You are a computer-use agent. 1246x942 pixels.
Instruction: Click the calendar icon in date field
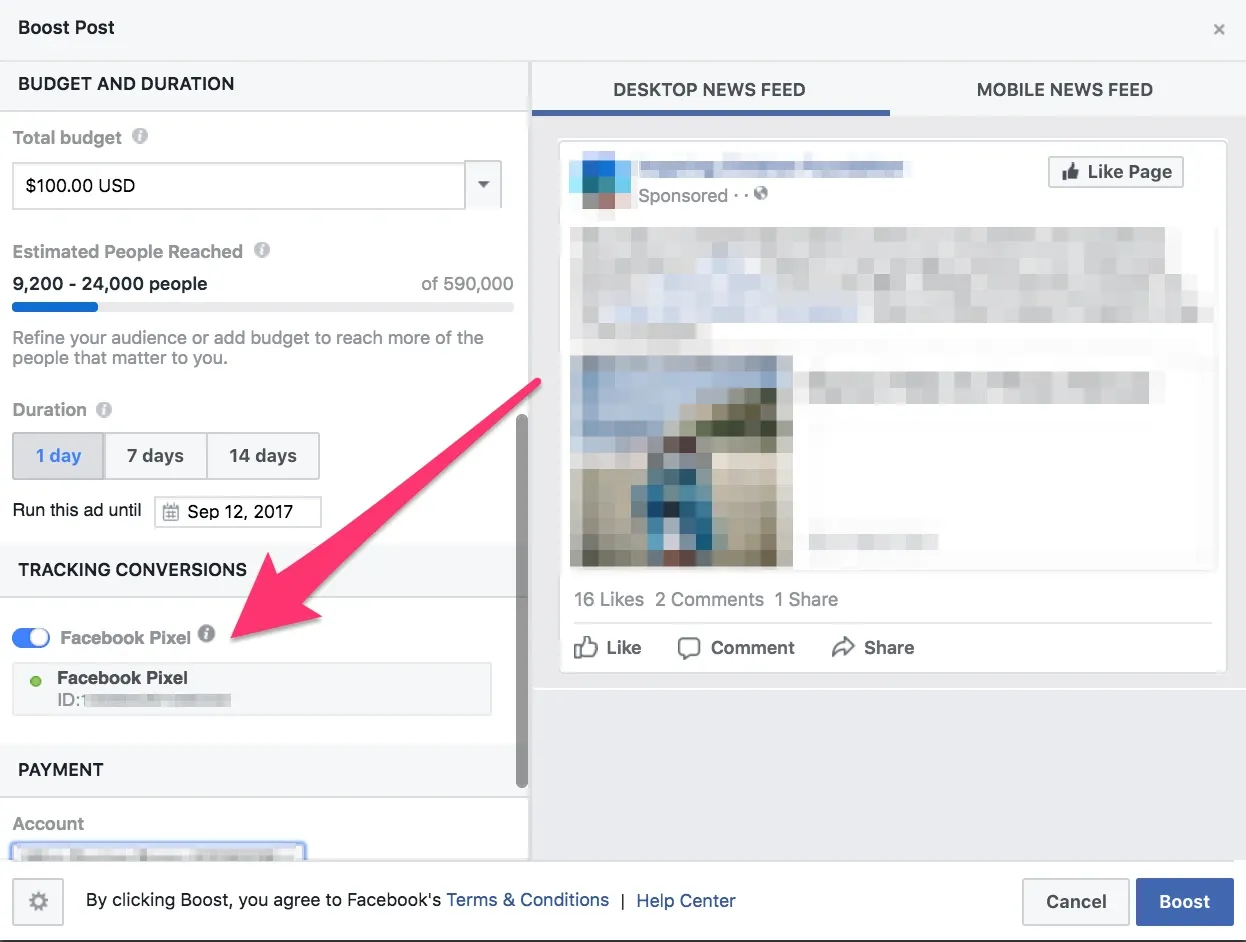click(171, 512)
